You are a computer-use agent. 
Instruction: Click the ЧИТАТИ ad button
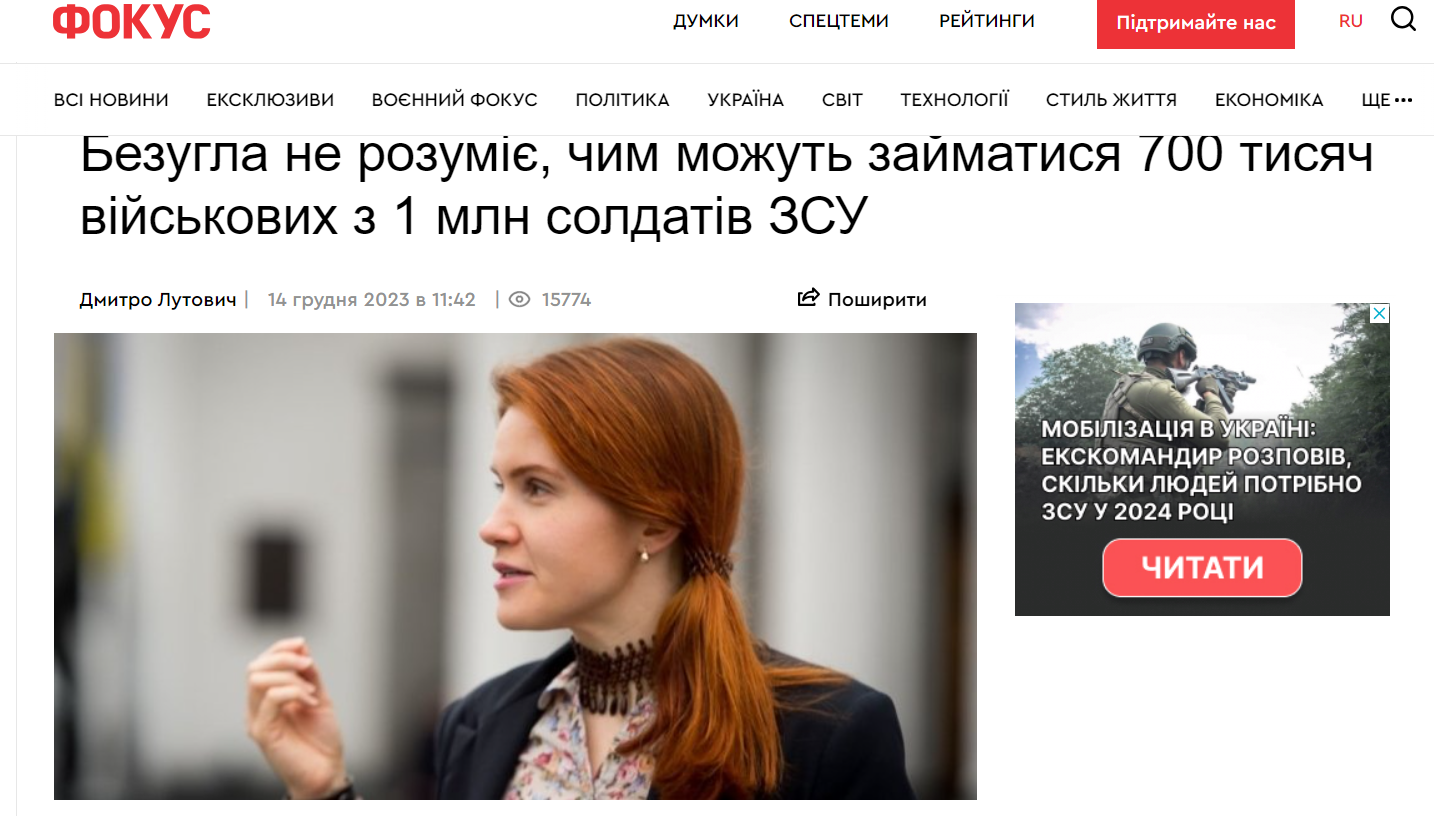point(1202,568)
